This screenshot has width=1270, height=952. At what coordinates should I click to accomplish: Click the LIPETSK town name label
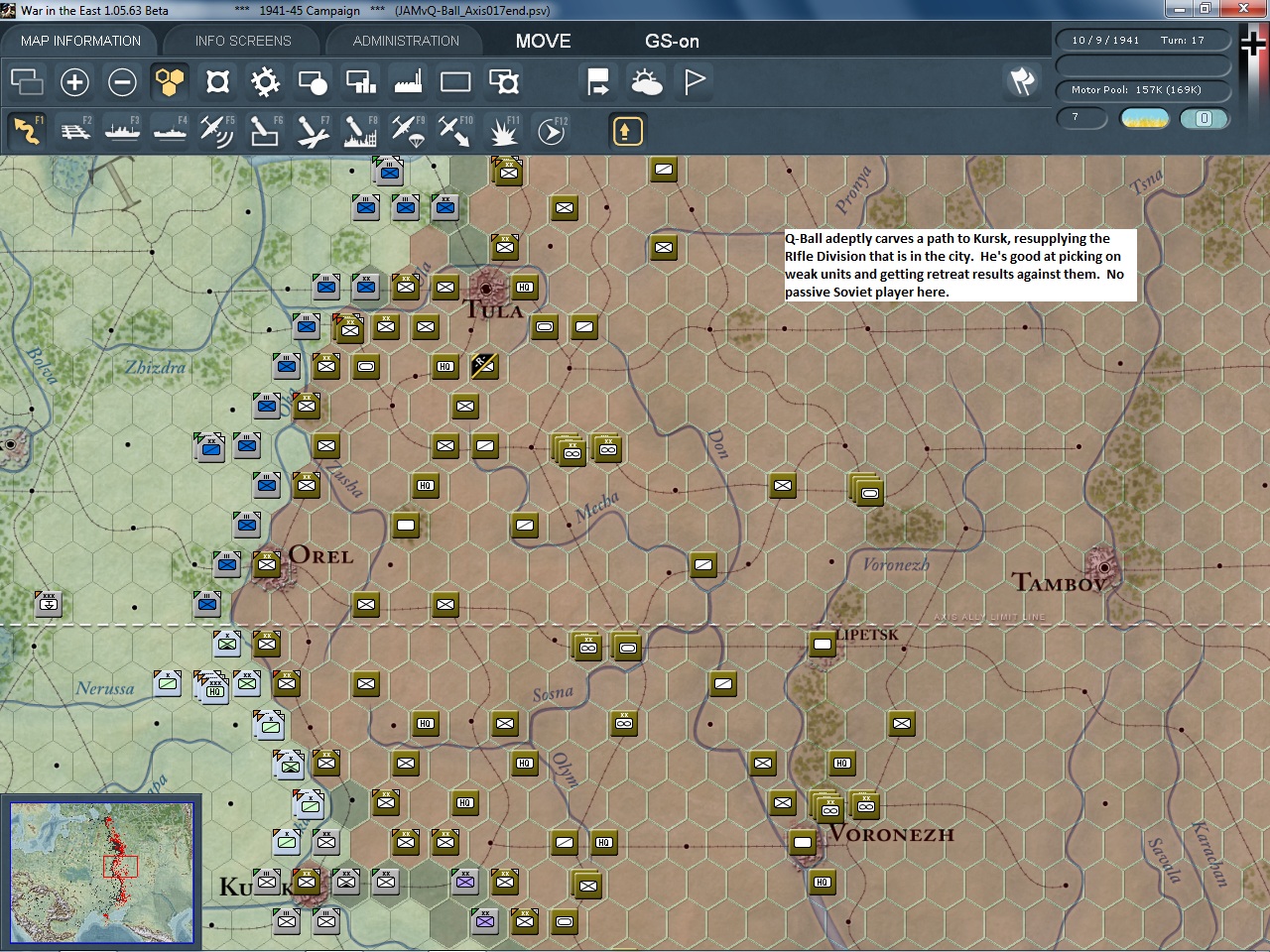[868, 635]
